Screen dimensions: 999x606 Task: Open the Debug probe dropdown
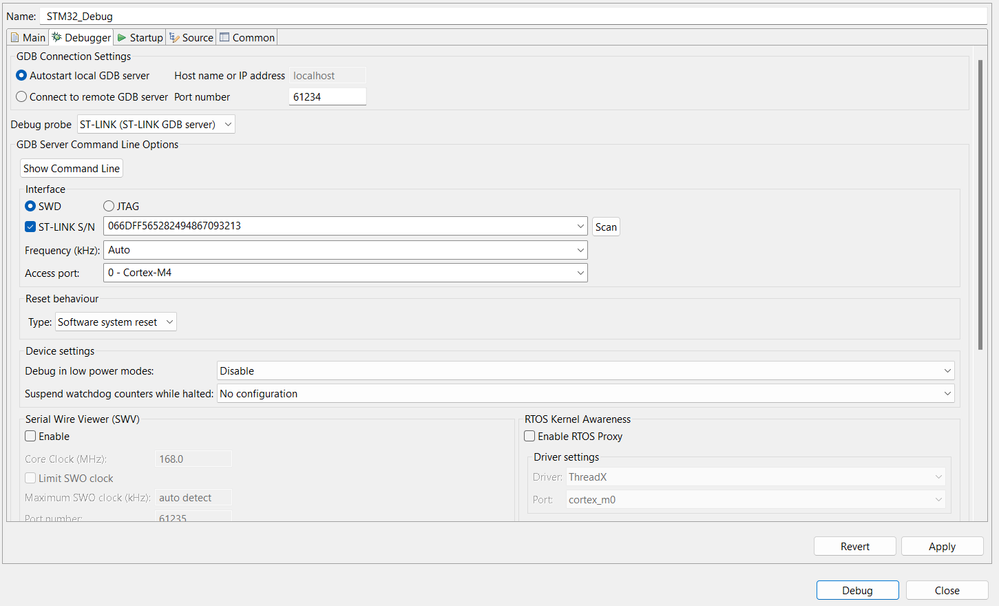coord(156,124)
